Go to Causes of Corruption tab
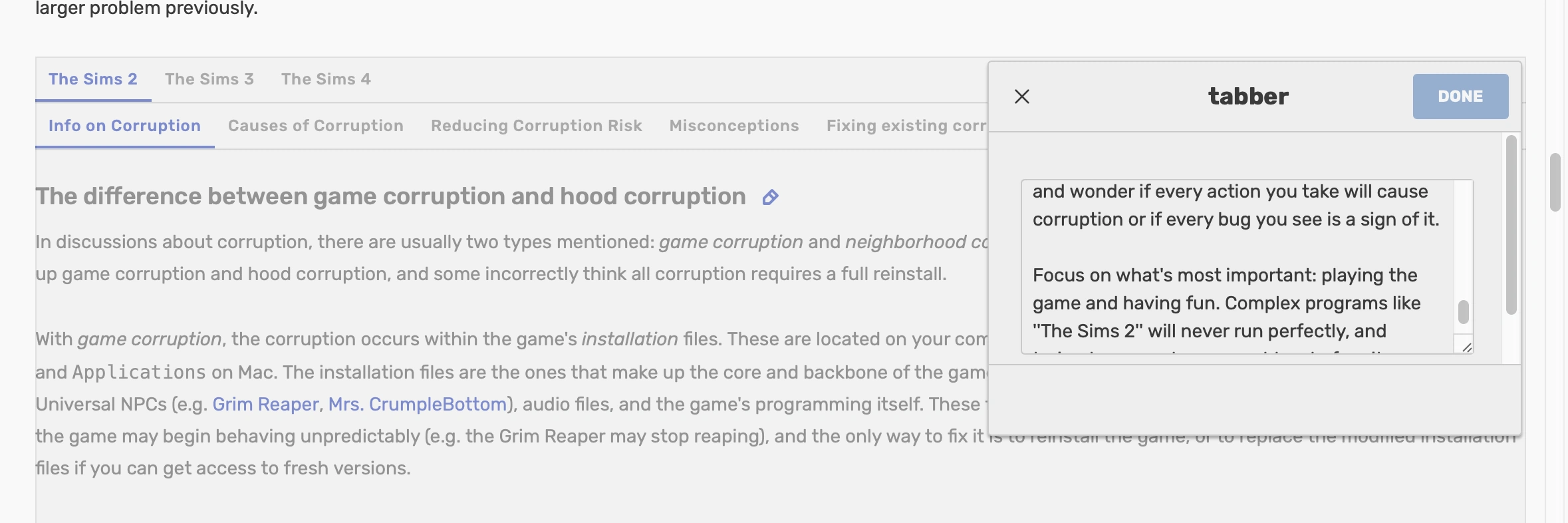The width and height of the screenshot is (1568, 523). coord(316,126)
